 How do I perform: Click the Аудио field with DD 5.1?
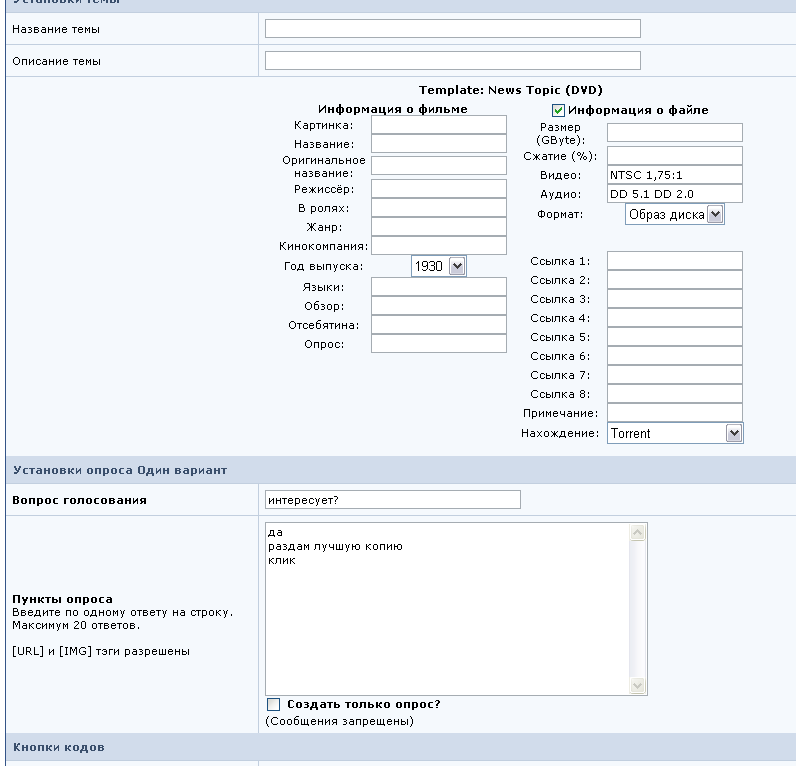click(675, 193)
